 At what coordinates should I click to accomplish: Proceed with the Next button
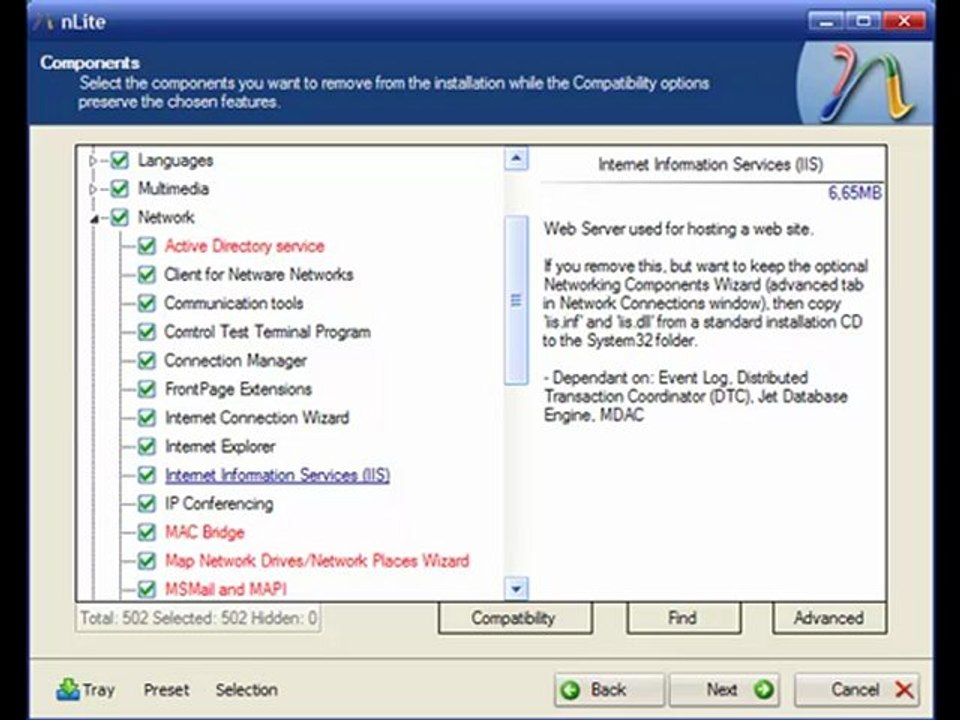point(724,690)
